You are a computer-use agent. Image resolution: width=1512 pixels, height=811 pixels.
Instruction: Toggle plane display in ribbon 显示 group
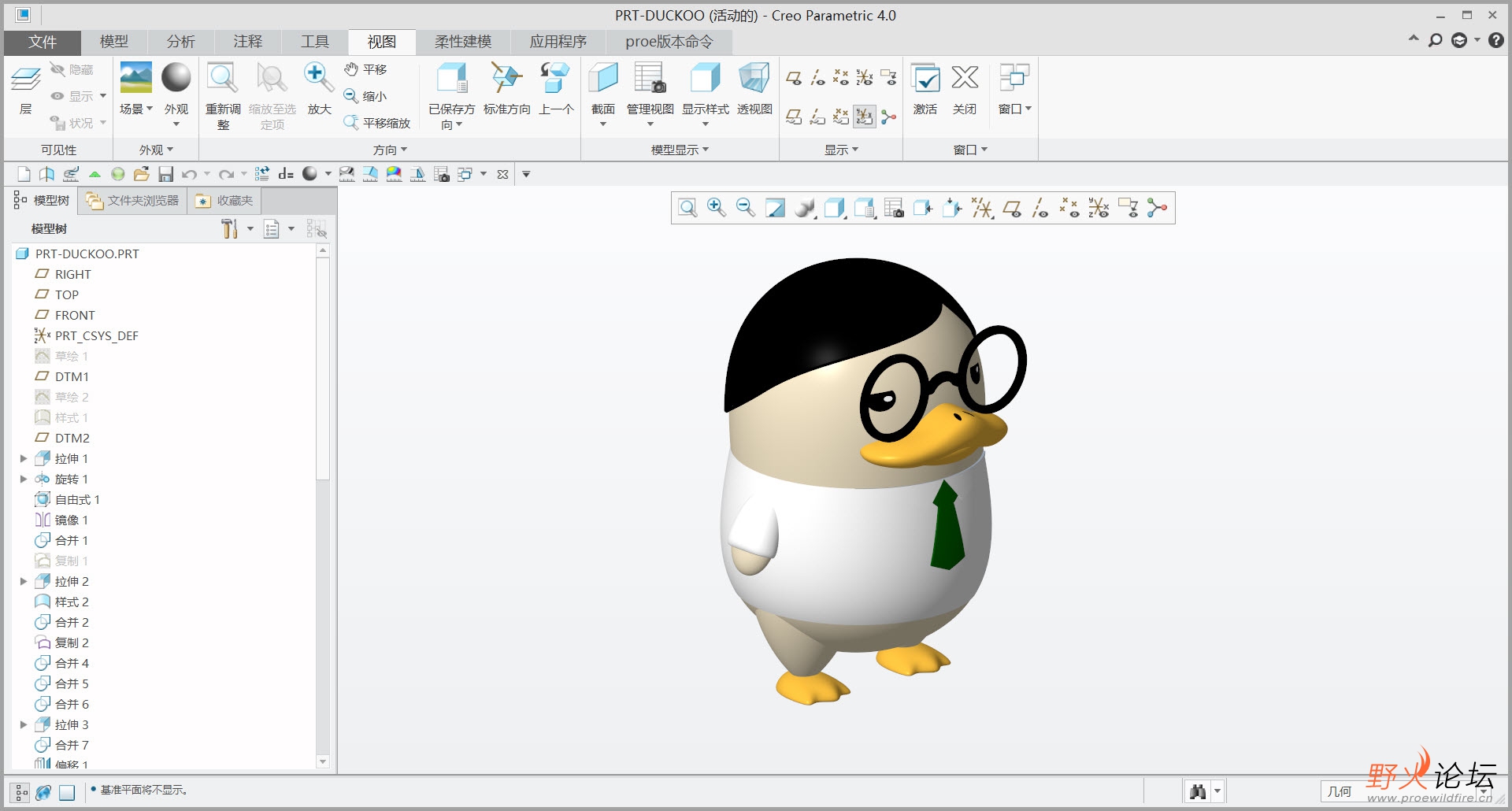(794, 78)
